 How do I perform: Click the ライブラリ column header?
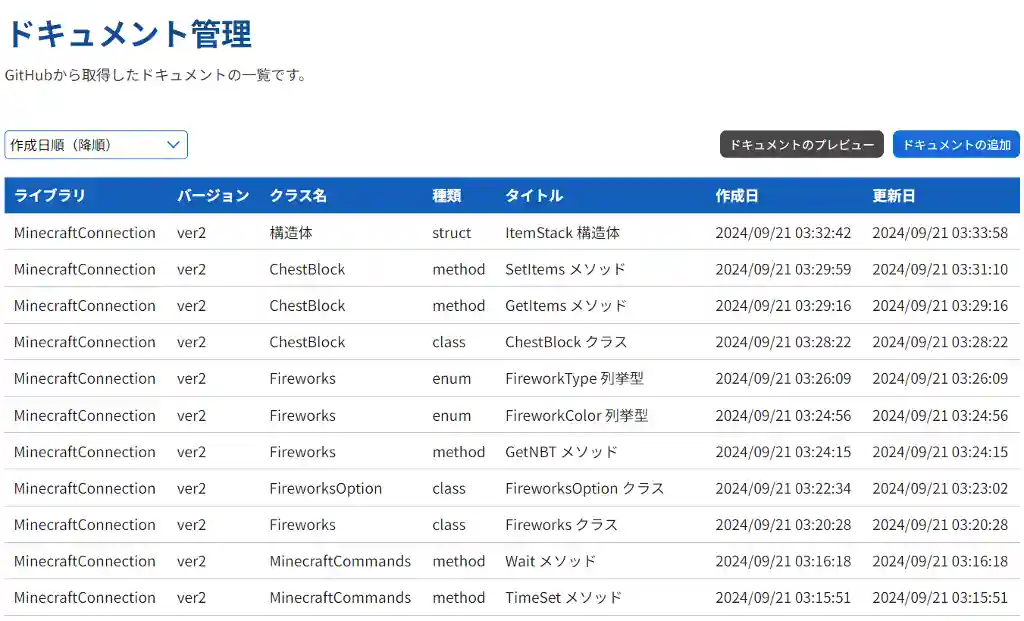pyautogui.click(x=50, y=195)
